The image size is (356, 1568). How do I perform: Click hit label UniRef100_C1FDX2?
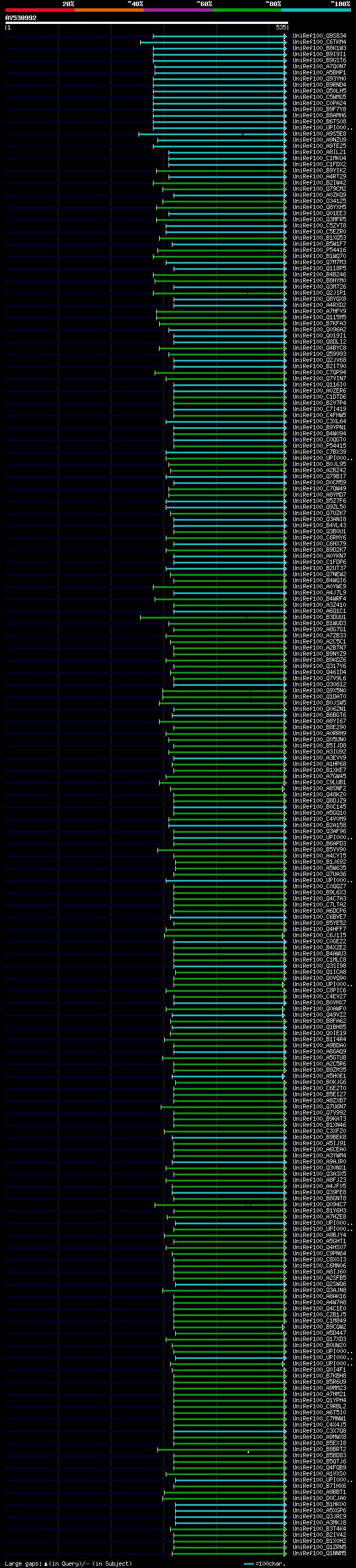[319, 164]
